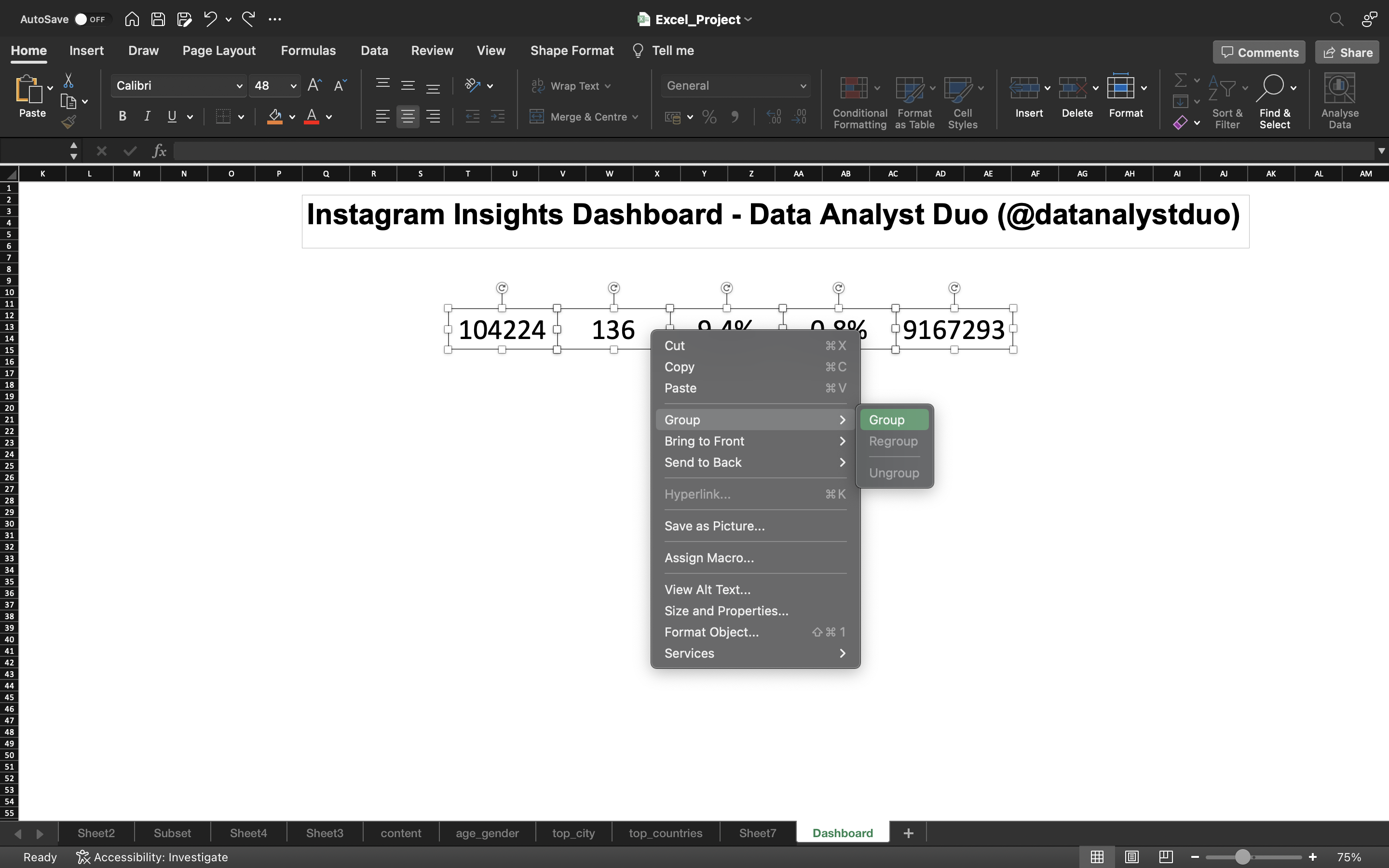
Task: Click the Tell me search box
Action: [663, 51]
